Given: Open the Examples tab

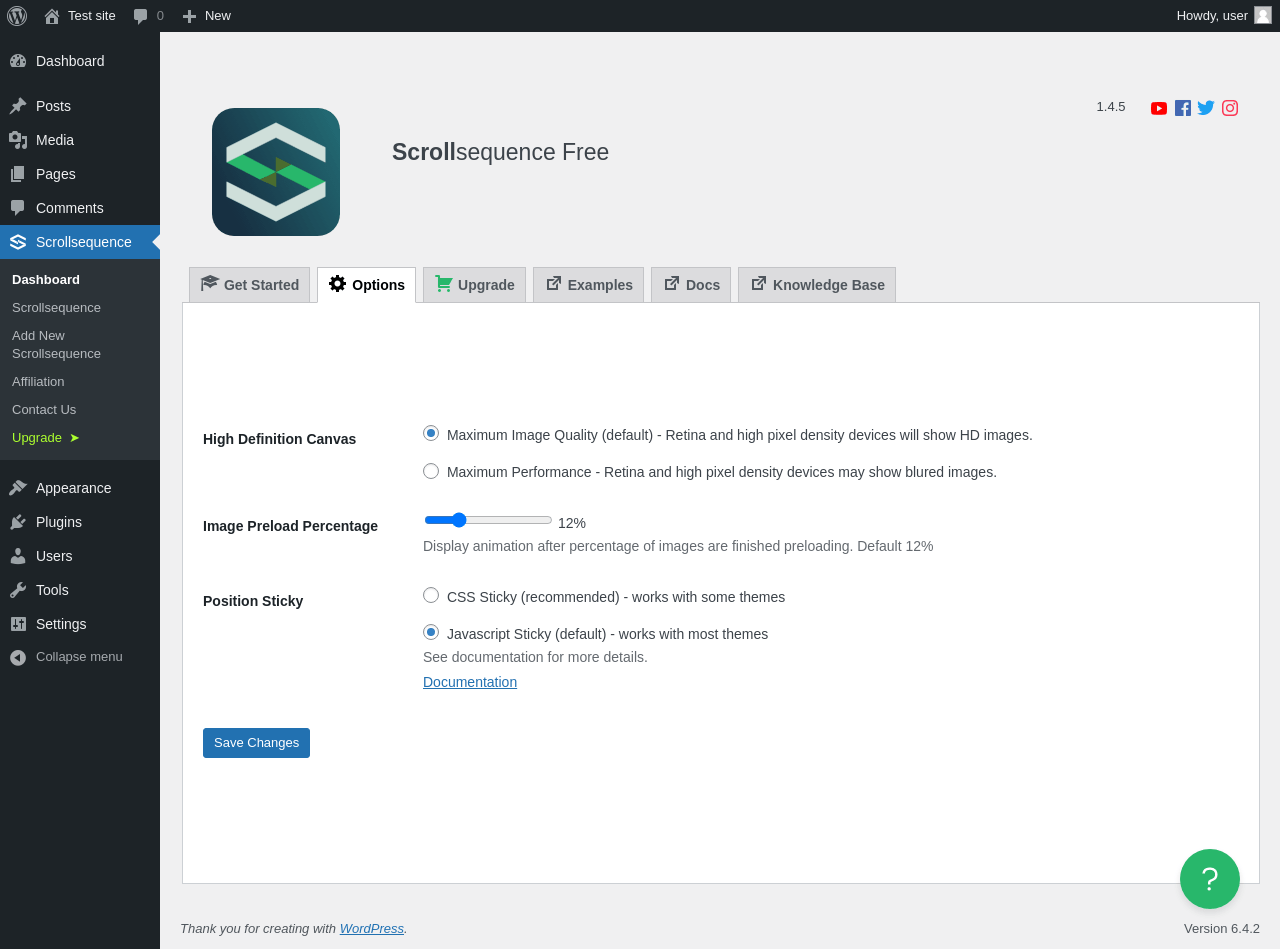Looking at the screenshot, I should [x=588, y=285].
